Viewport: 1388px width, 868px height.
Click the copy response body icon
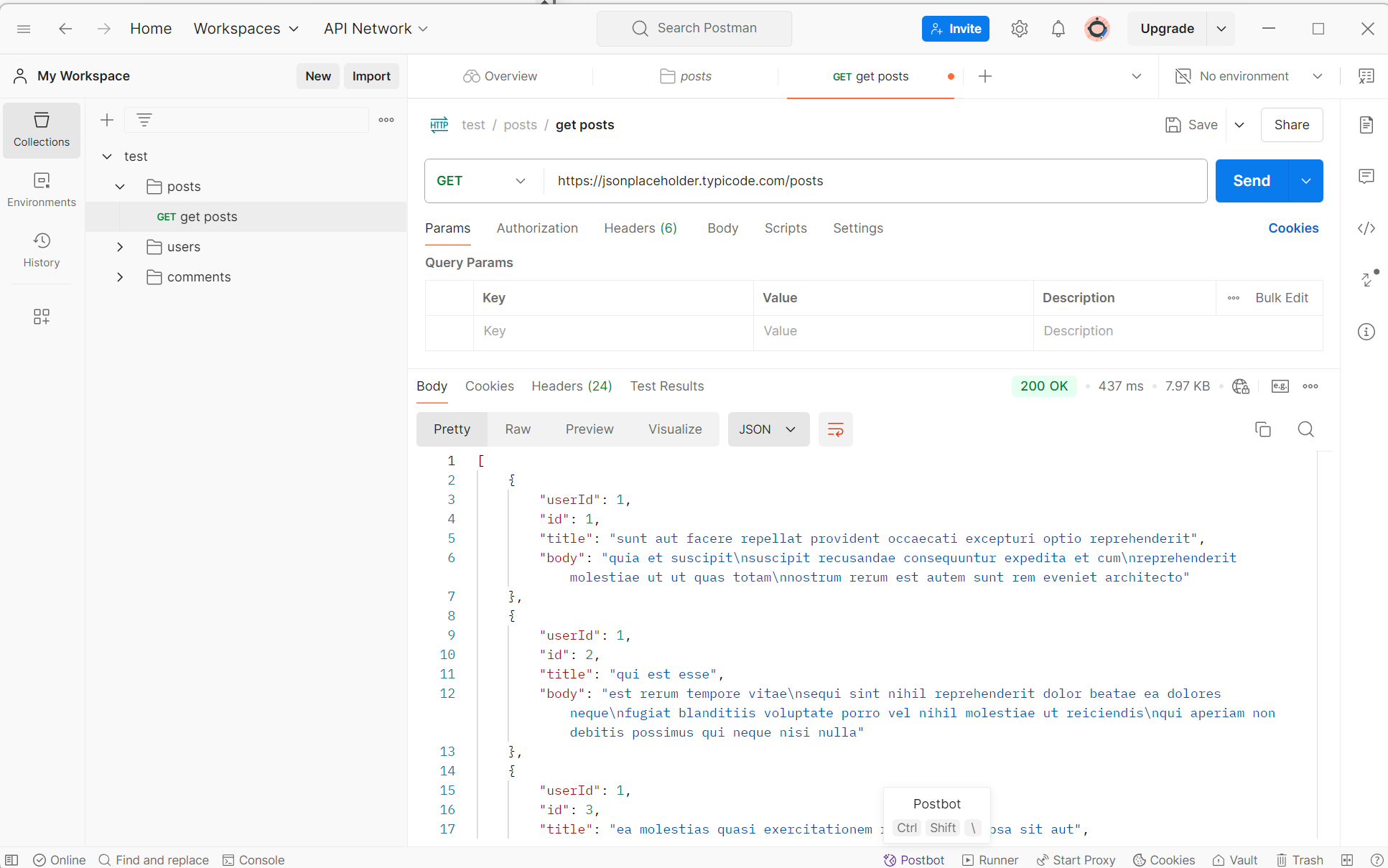1262,429
